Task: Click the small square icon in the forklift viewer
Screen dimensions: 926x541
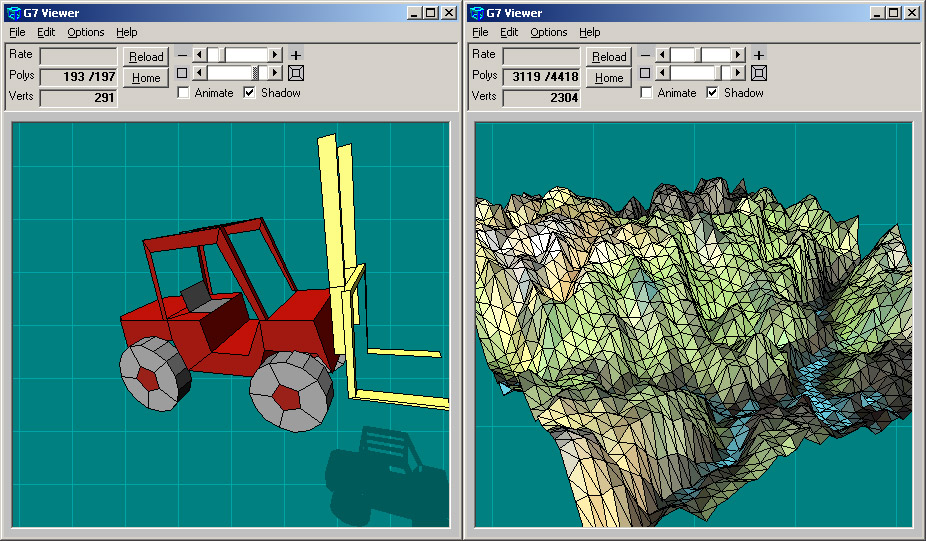Action: pos(181,73)
